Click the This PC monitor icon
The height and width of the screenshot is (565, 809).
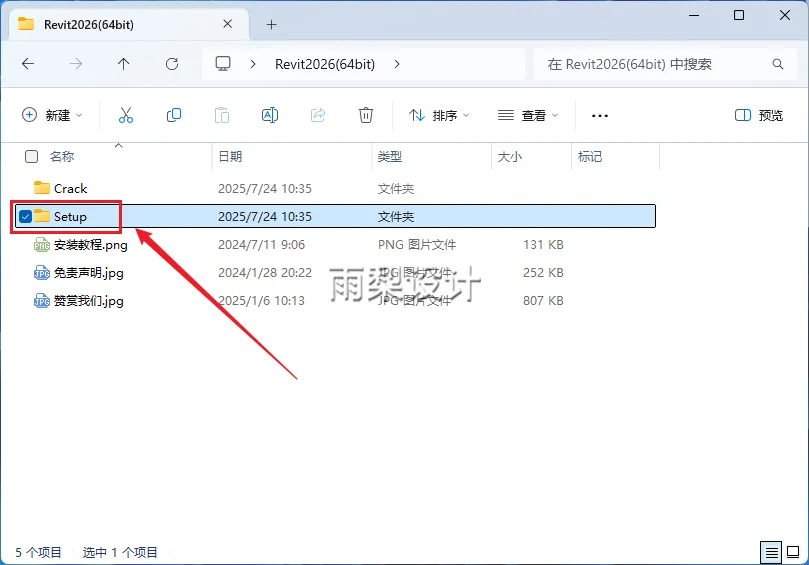(223, 63)
